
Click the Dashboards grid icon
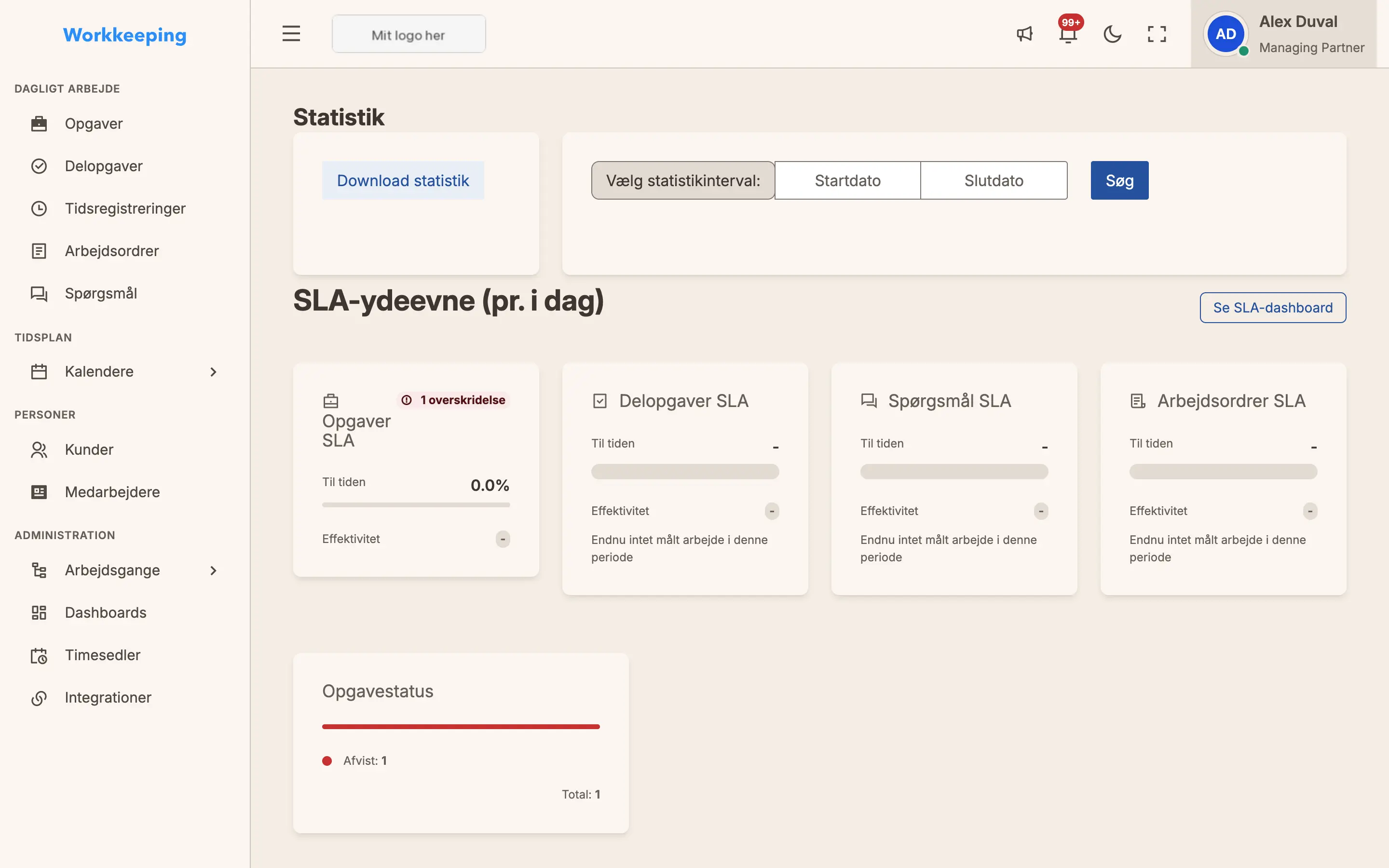click(x=39, y=612)
